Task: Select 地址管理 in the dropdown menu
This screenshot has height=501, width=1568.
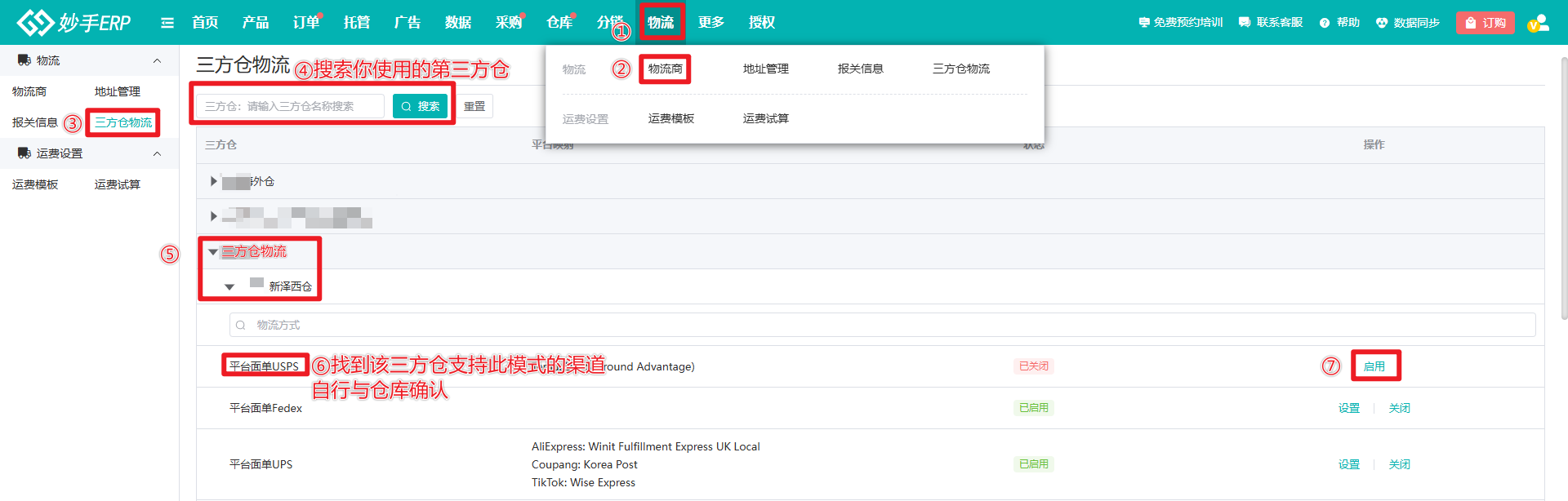Action: [766, 69]
